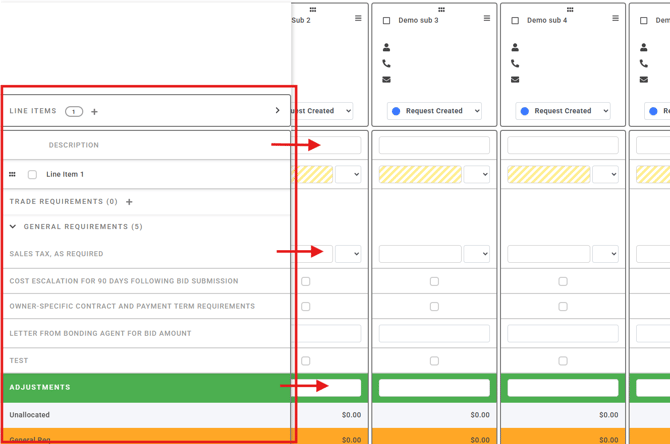Expand the Line Items panel chevron
The image size is (670, 444).
[277, 111]
